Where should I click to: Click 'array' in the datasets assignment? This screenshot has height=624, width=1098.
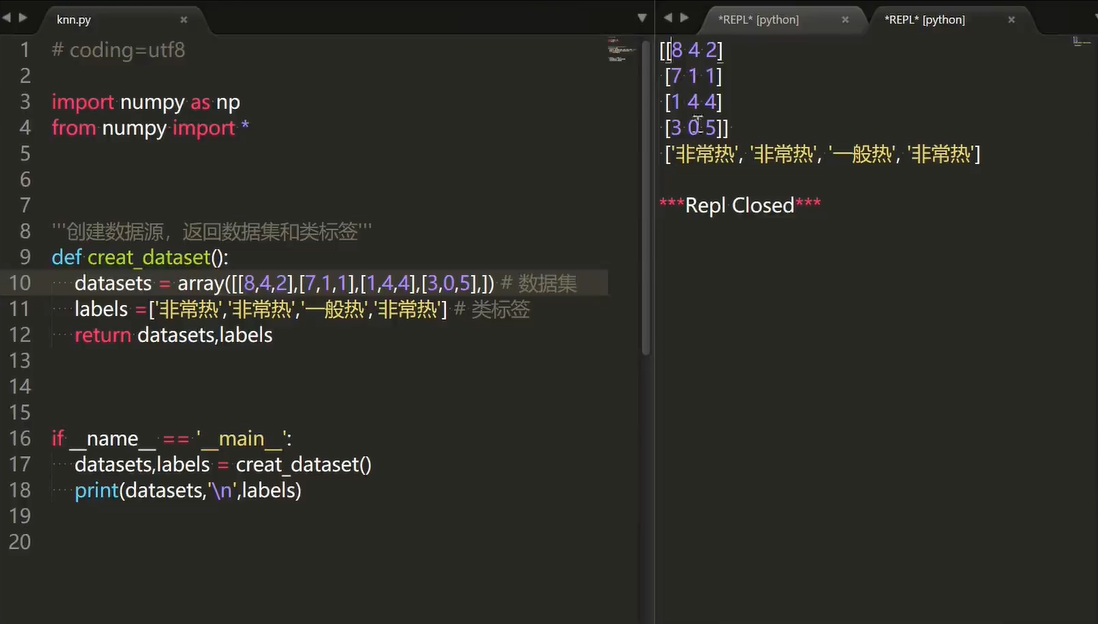click(x=200, y=284)
